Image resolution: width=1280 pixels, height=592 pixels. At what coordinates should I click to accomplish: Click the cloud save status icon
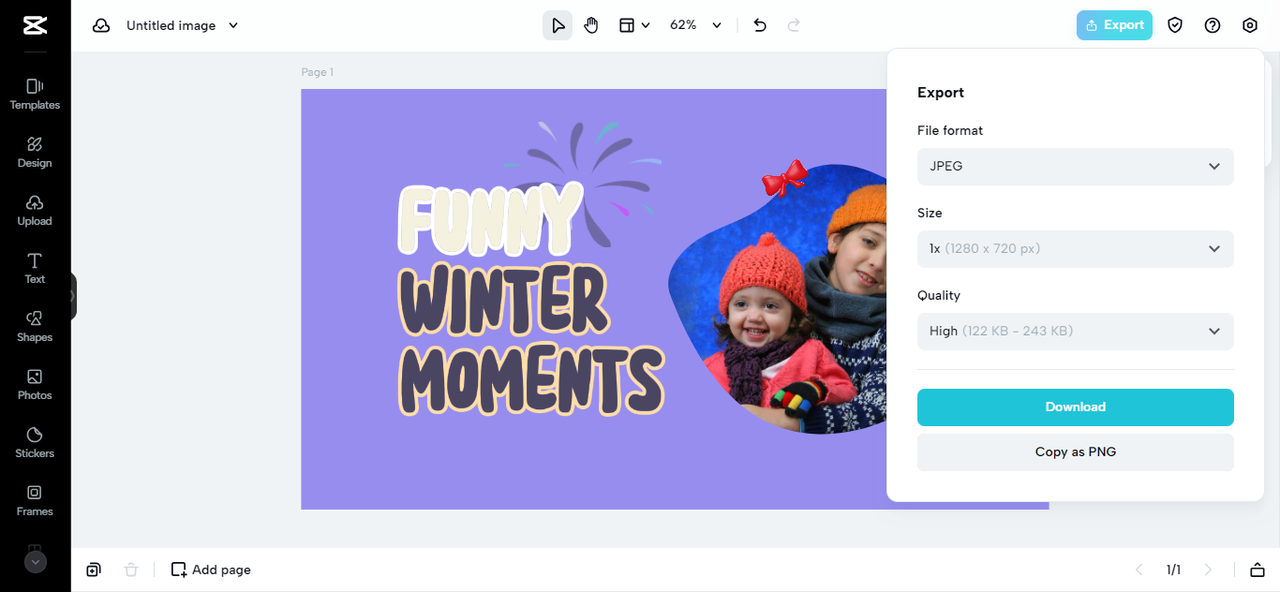tap(101, 26)
